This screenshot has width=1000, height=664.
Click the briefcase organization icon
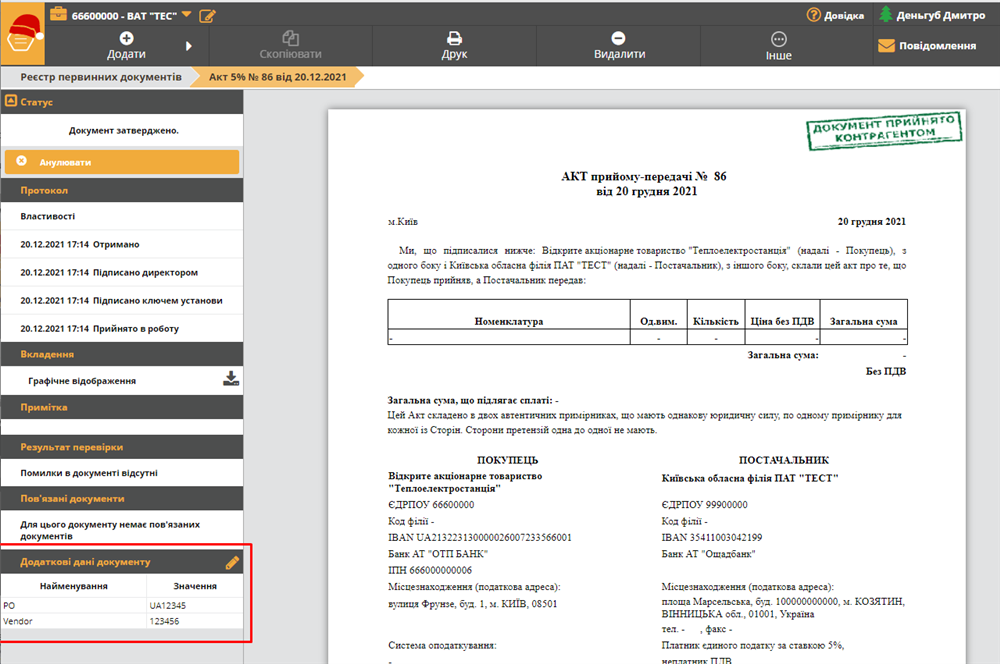(x=58, y=13)
